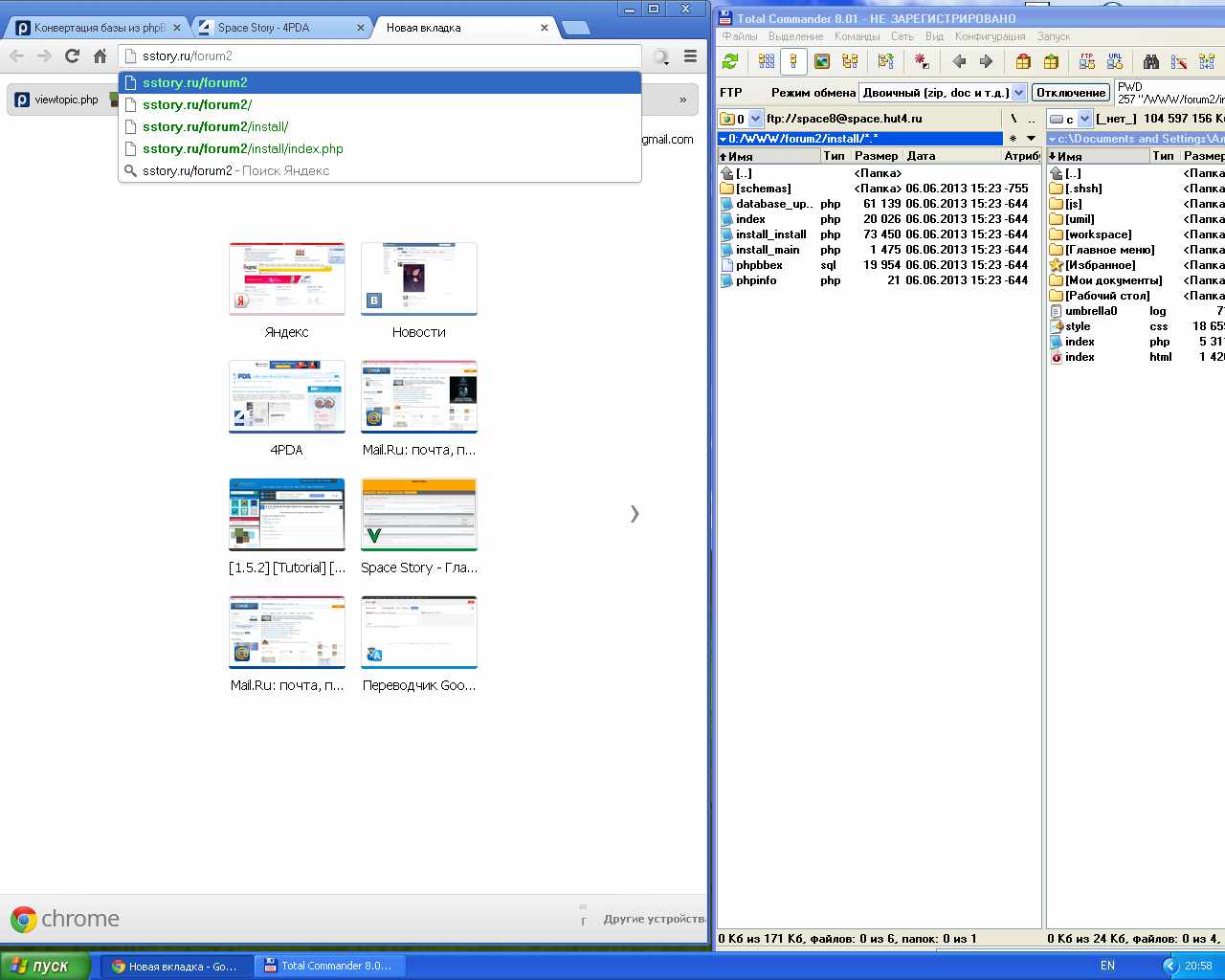Open file search with the binoculars icon
Viewport: 1225px width, 980px height.
1151,62
